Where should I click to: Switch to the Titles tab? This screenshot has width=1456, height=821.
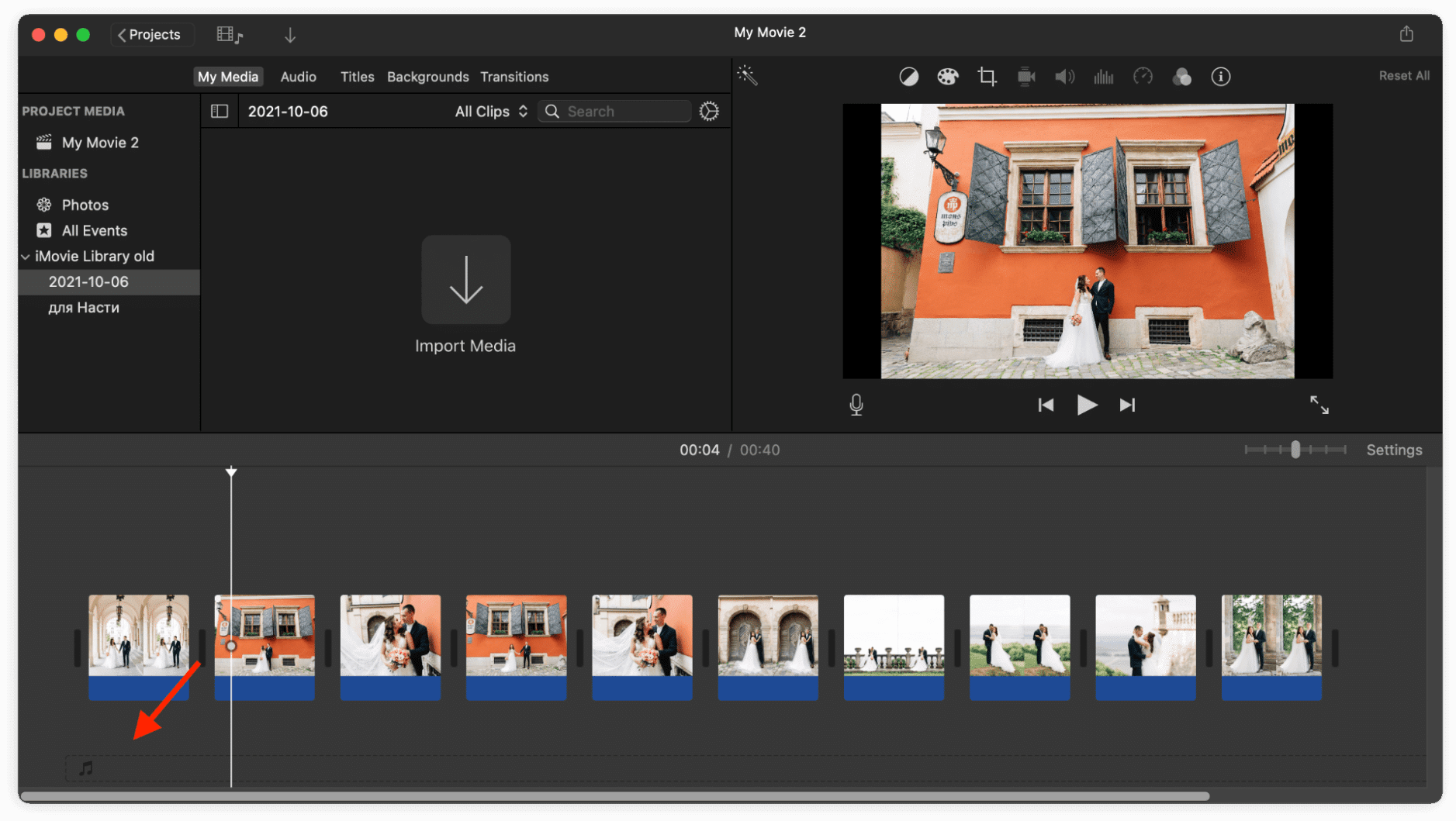(357, 77)
